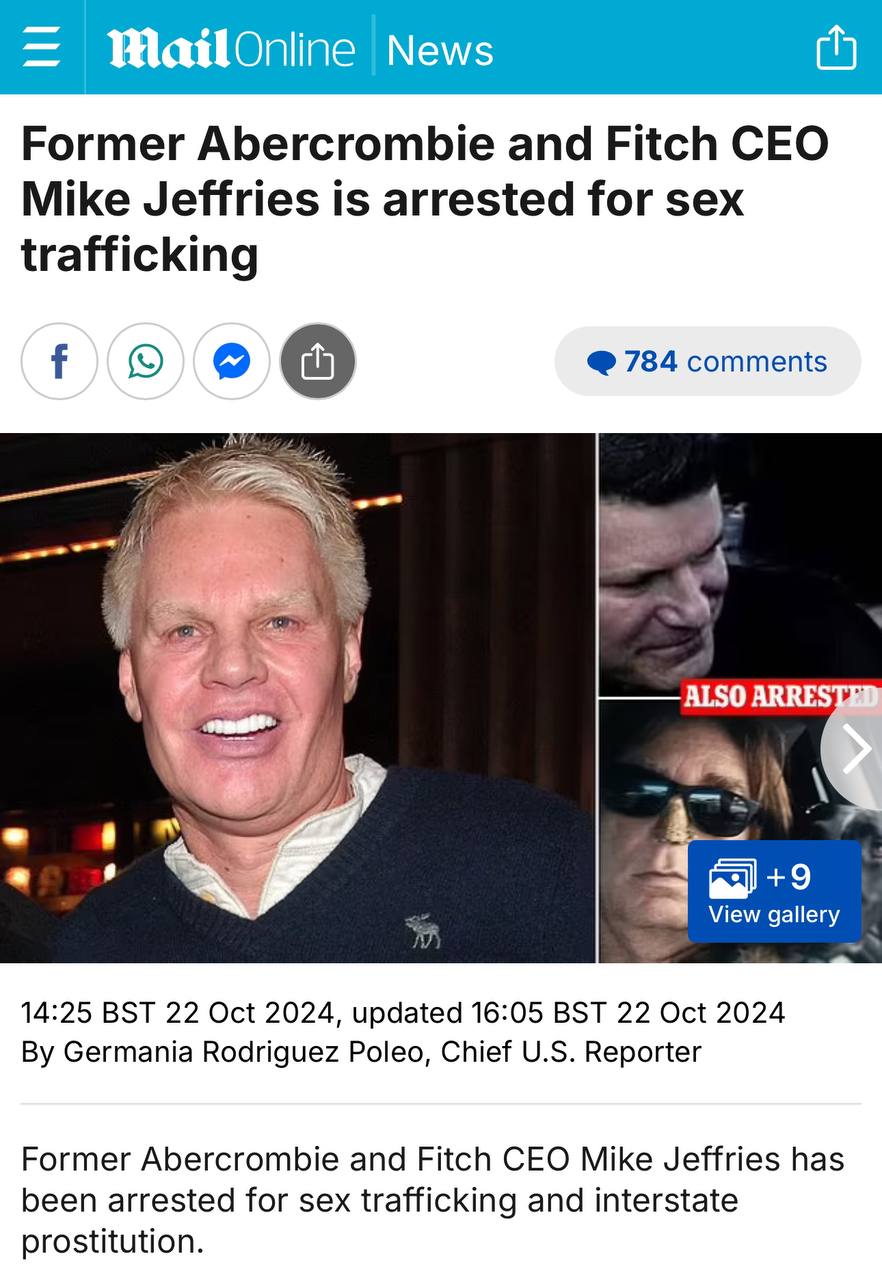Open photo of man in sunglasses
The height and width of the screenshot is (1280, 882).
tap(740, 832)
